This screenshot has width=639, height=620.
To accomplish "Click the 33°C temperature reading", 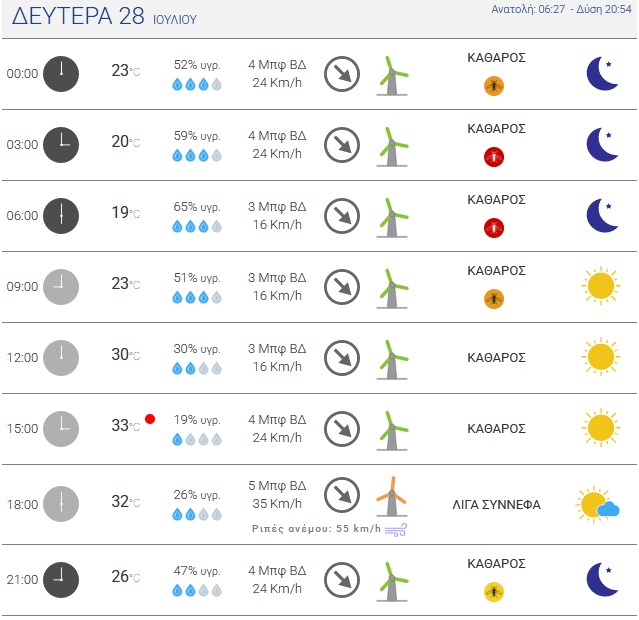I will 126,426.
